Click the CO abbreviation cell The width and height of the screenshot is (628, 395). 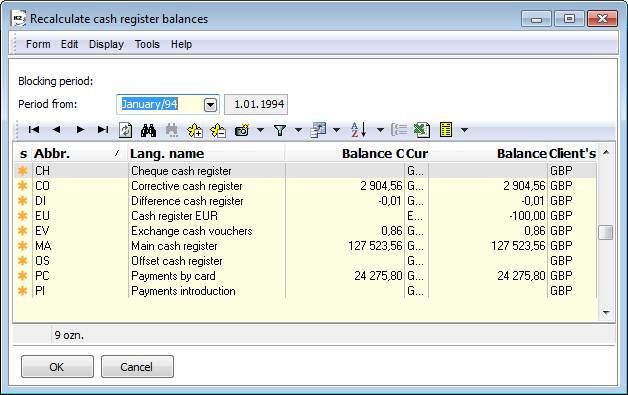coord(79,186)
